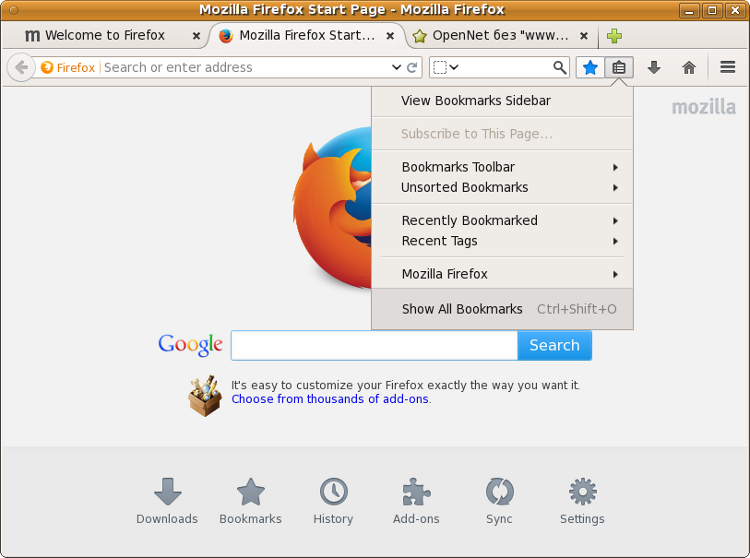750x558 pixels.
Task: Maximize the Firefox window
Action: coord(712,10)
